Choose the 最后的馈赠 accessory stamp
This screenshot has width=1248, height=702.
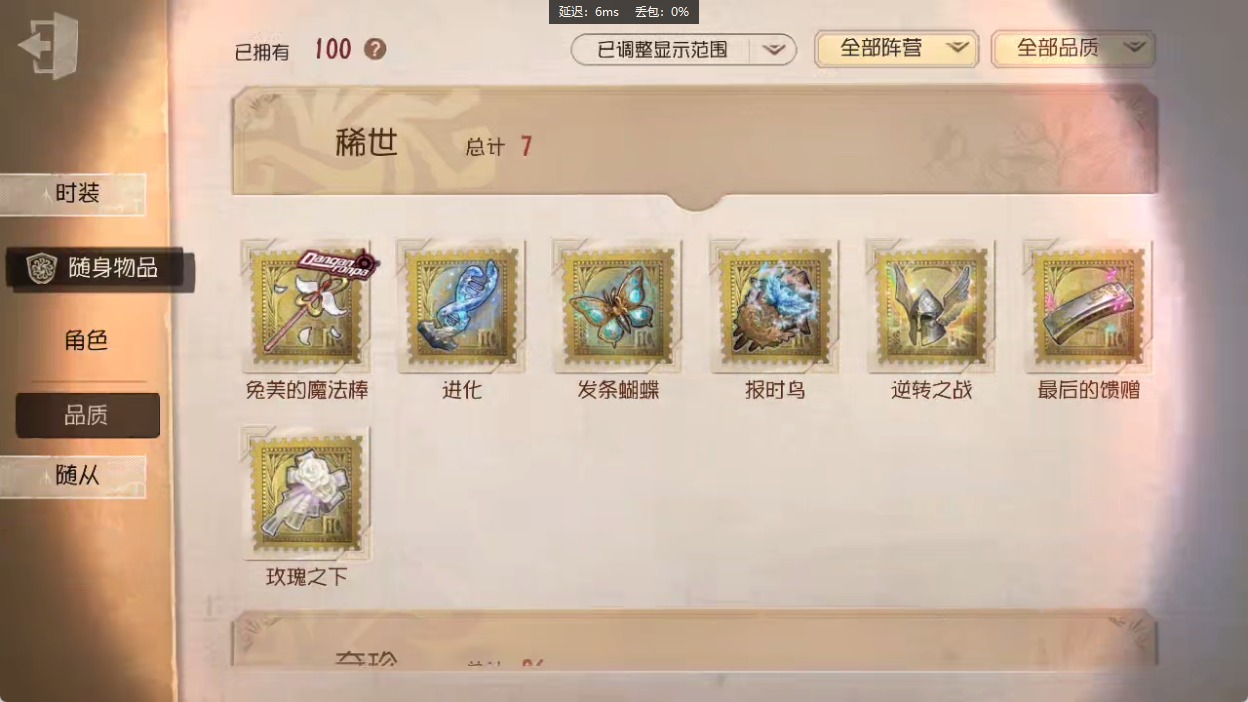click(1089, 306)
